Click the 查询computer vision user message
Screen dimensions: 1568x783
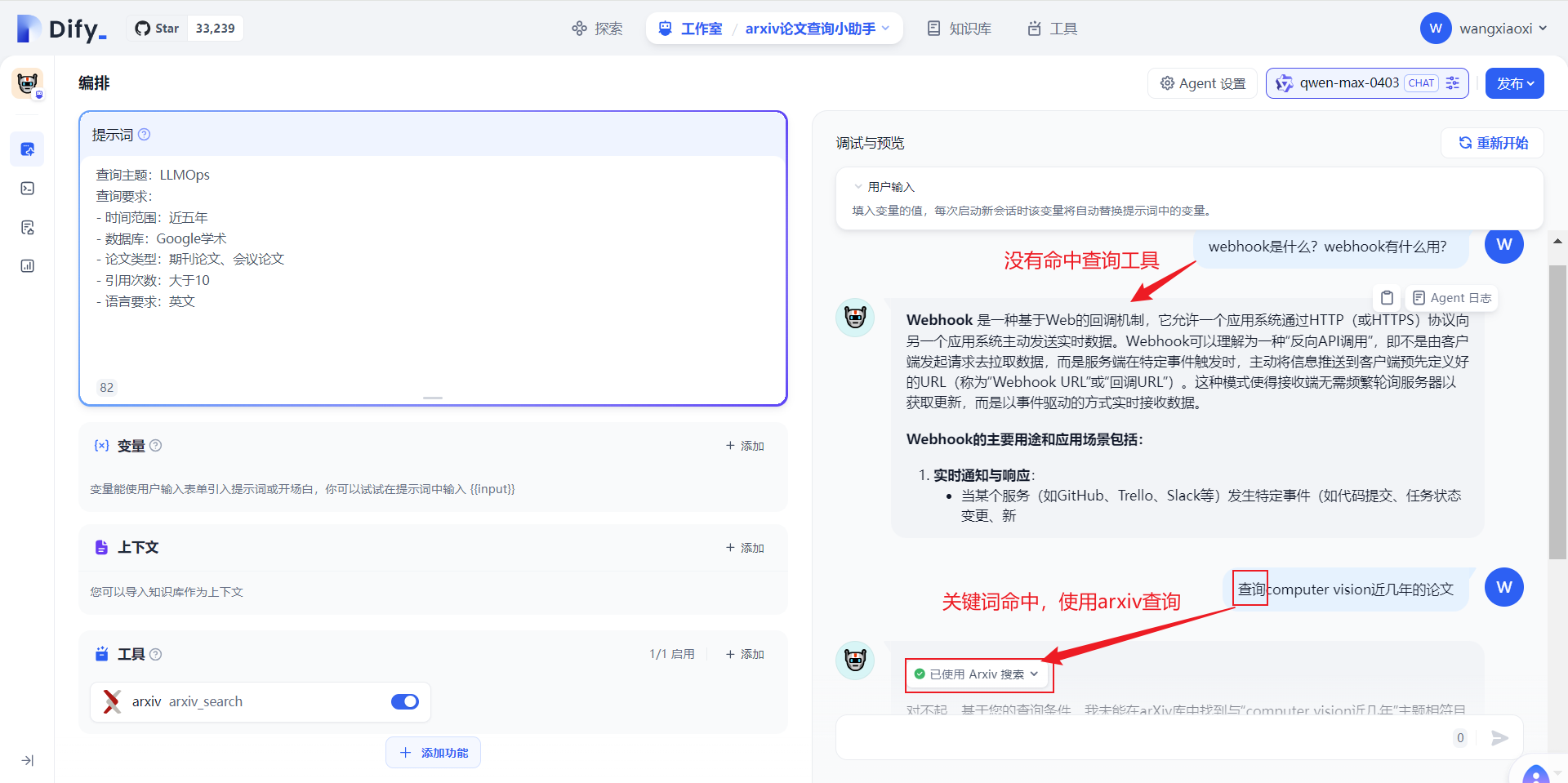(1346, 589)
